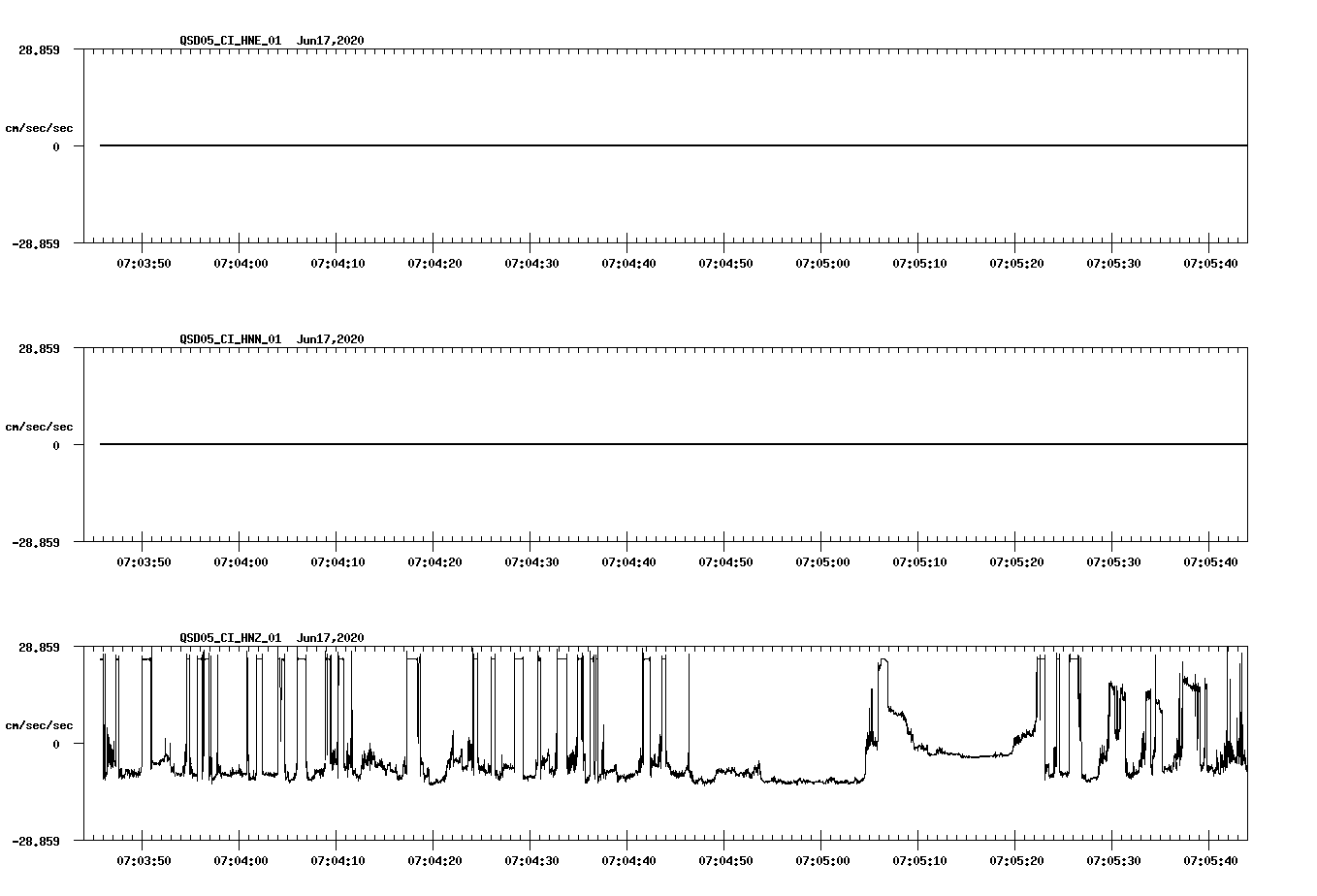Click 07:04:30 time label under HNE plot
Image resolution: width=1317 pixels, height=896 pixels.
coord(531,264)
